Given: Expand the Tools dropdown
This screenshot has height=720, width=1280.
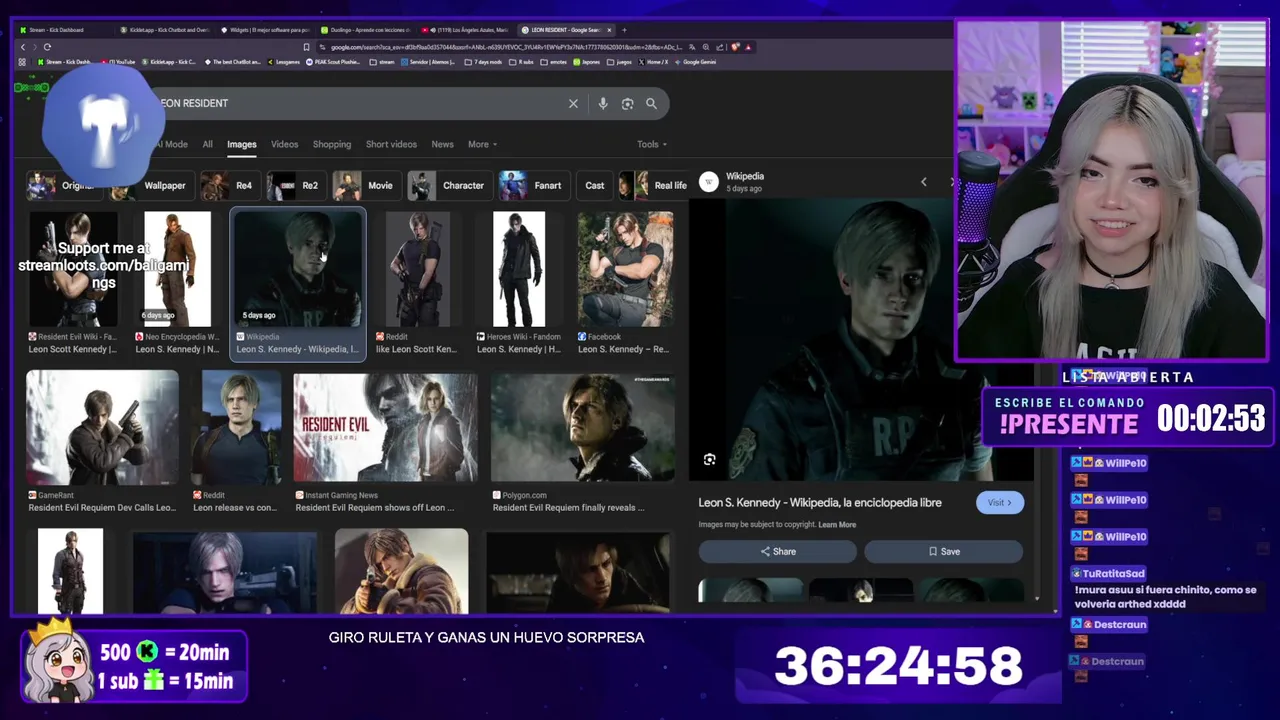Looking at the screenshot, I should [652, 144].
